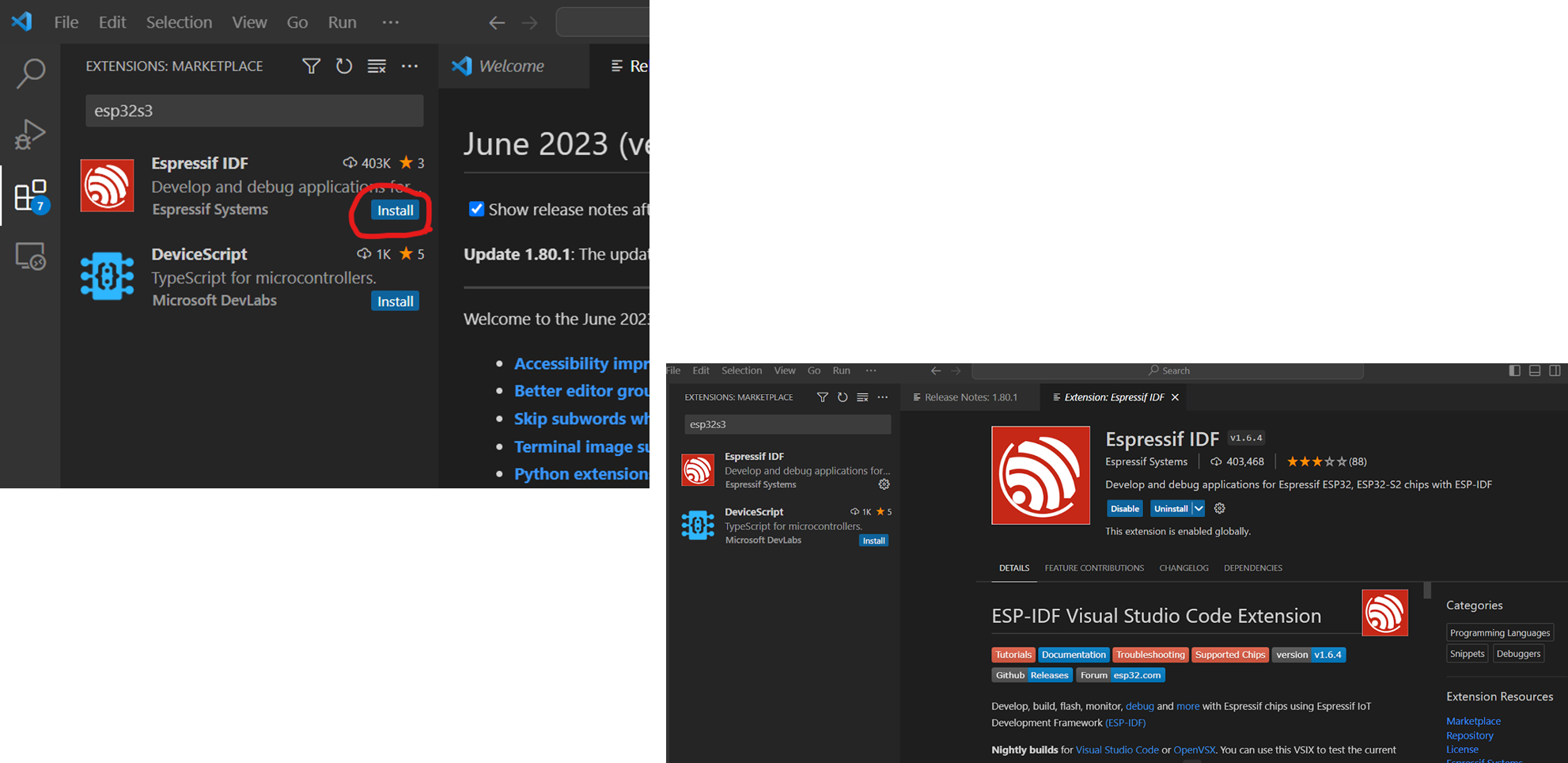Click VS Code logo in left window
The height and width of the screenshot is (763, 1568).
[21, 21]
